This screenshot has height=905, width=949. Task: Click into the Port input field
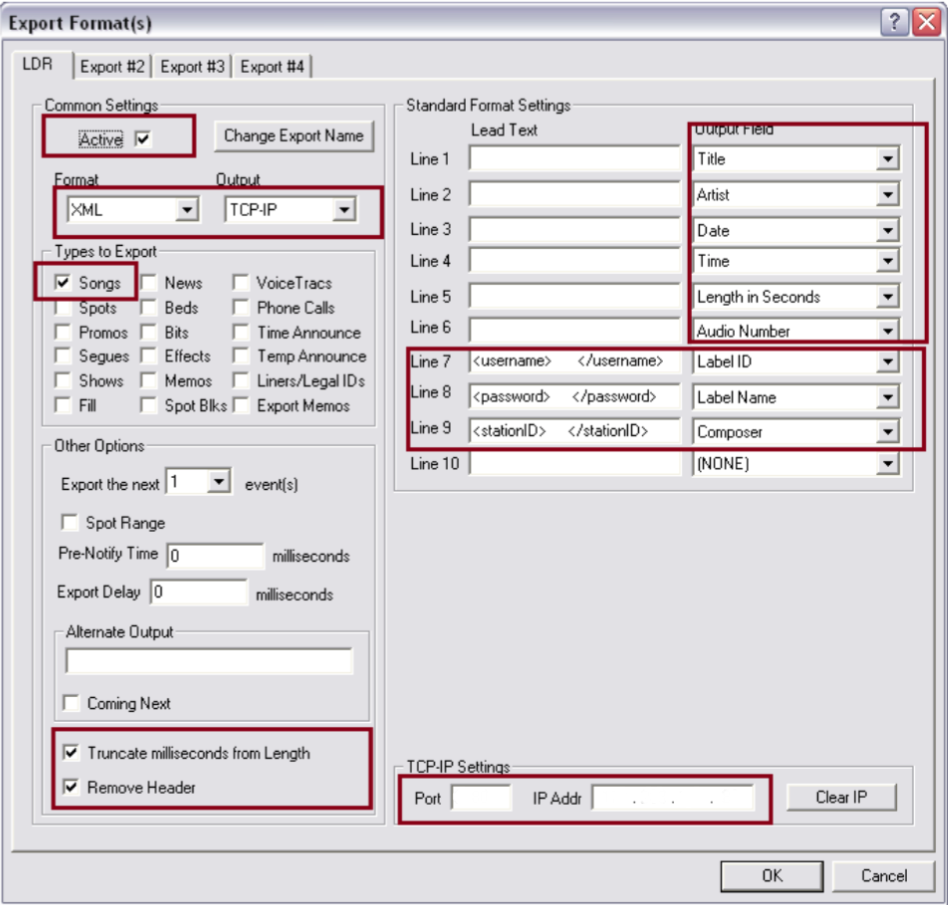click(481, 798)
